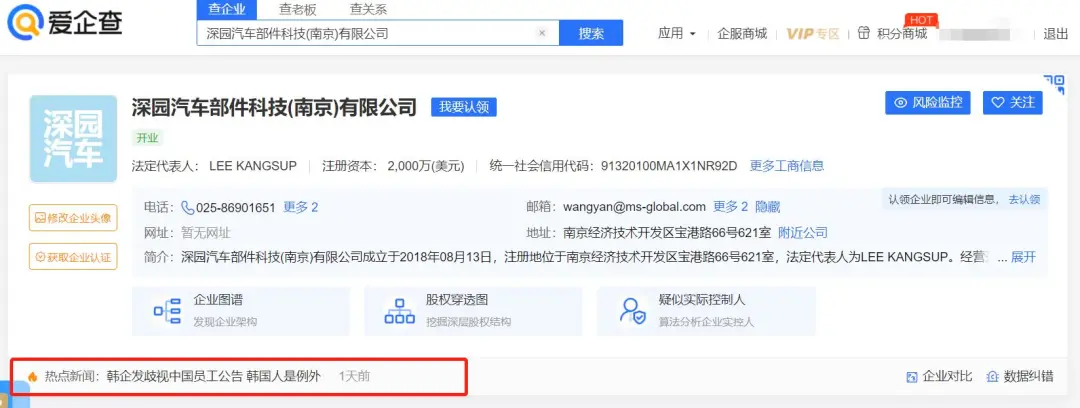This screenshot has width=1080, height=408.
Task: Click the address 南京经济技术开发区宝港路66号621室
Action: tap(667, 233)
